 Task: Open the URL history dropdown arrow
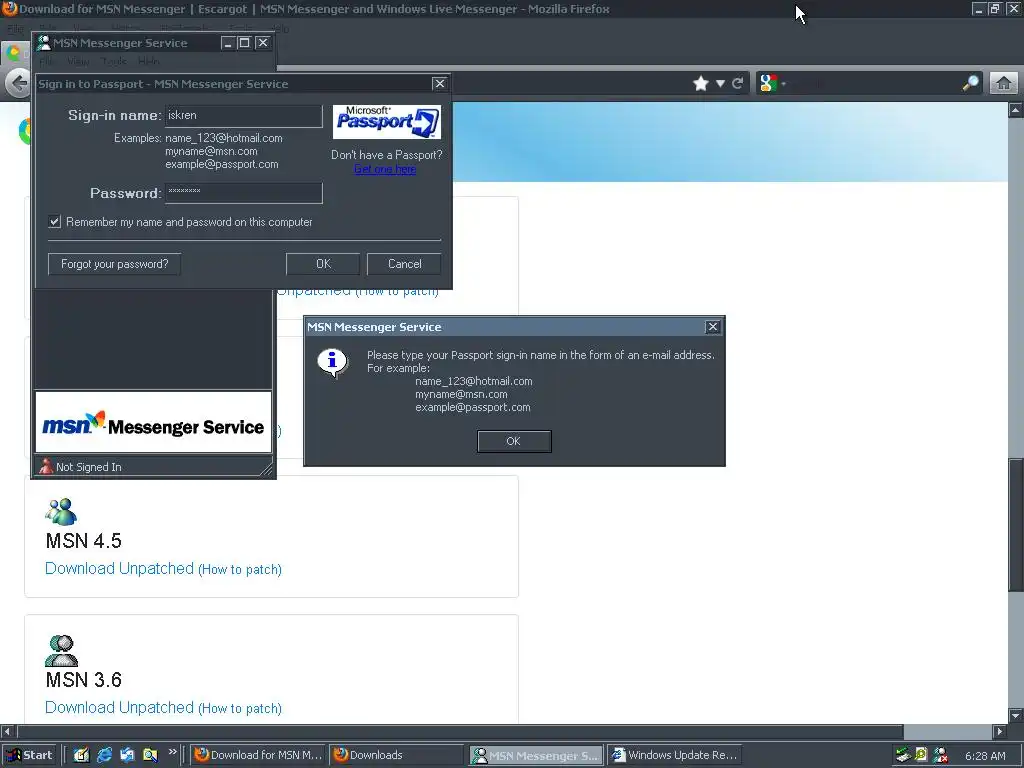coord(720,84)
